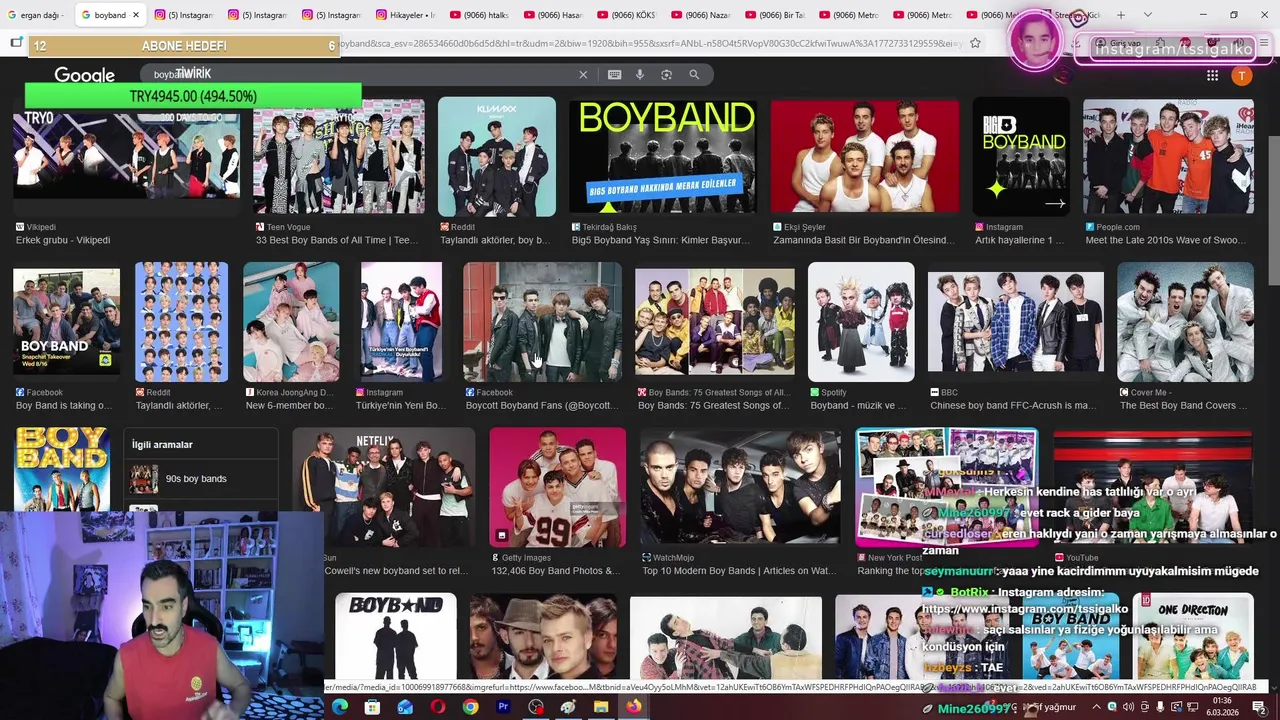Viewport: 1280px width, 720px height.
Task: Open File Explorer from the taskbar
Action: 601,707
